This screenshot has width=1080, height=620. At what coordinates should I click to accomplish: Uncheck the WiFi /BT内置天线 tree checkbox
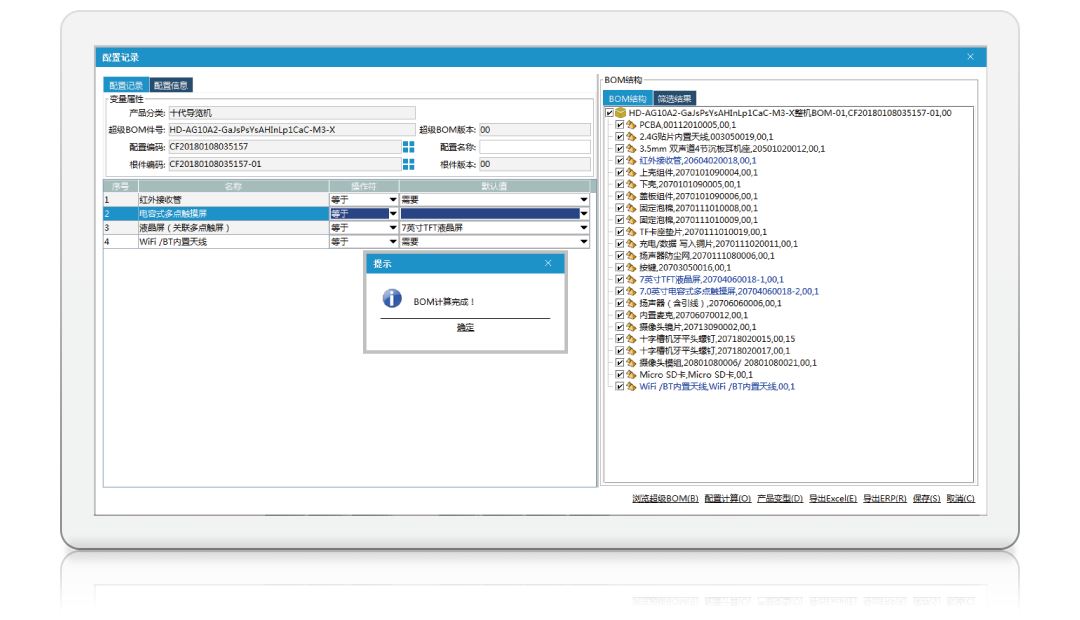(620, 386)
